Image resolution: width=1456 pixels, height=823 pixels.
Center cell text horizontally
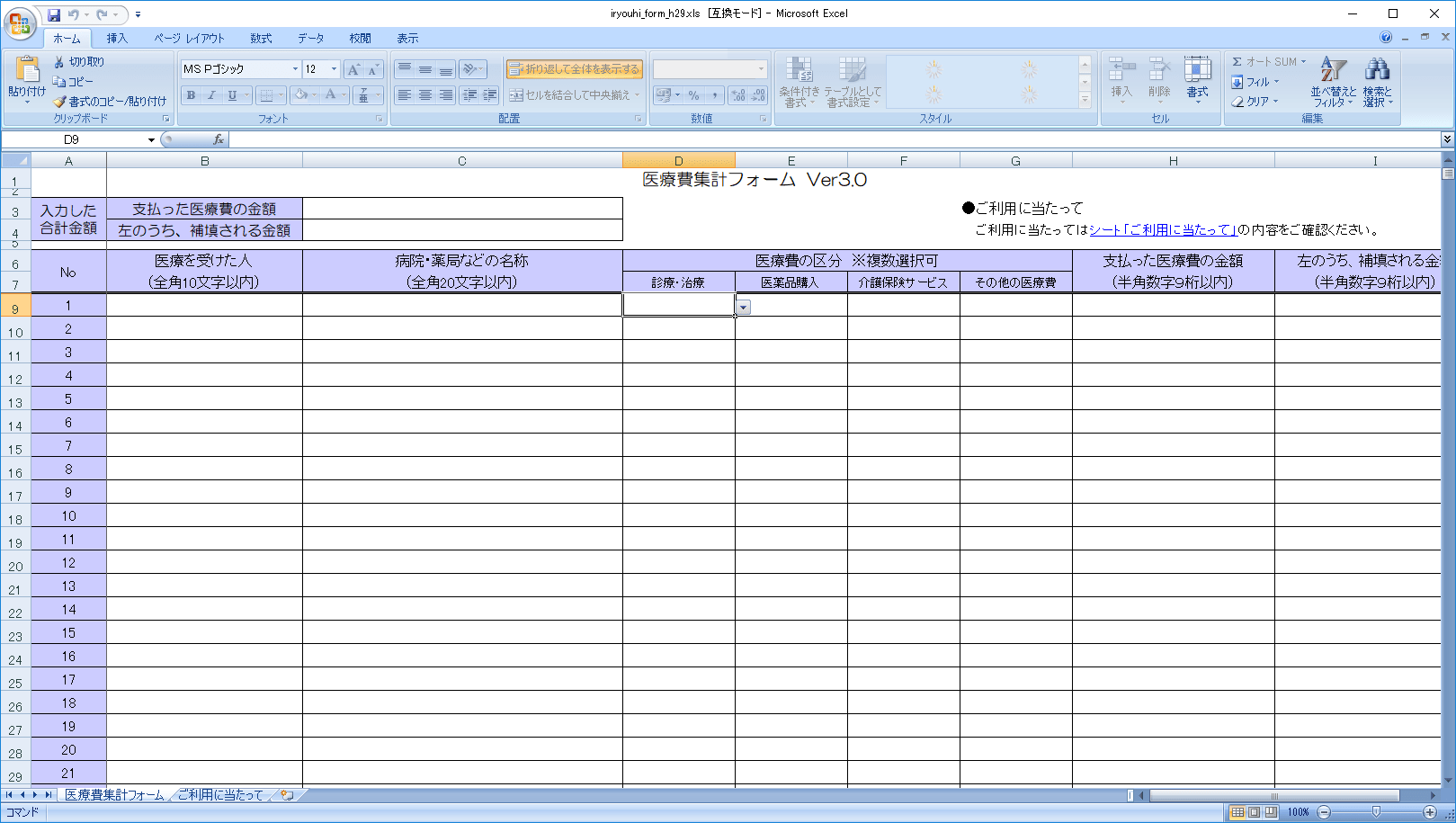coord(425,95)
